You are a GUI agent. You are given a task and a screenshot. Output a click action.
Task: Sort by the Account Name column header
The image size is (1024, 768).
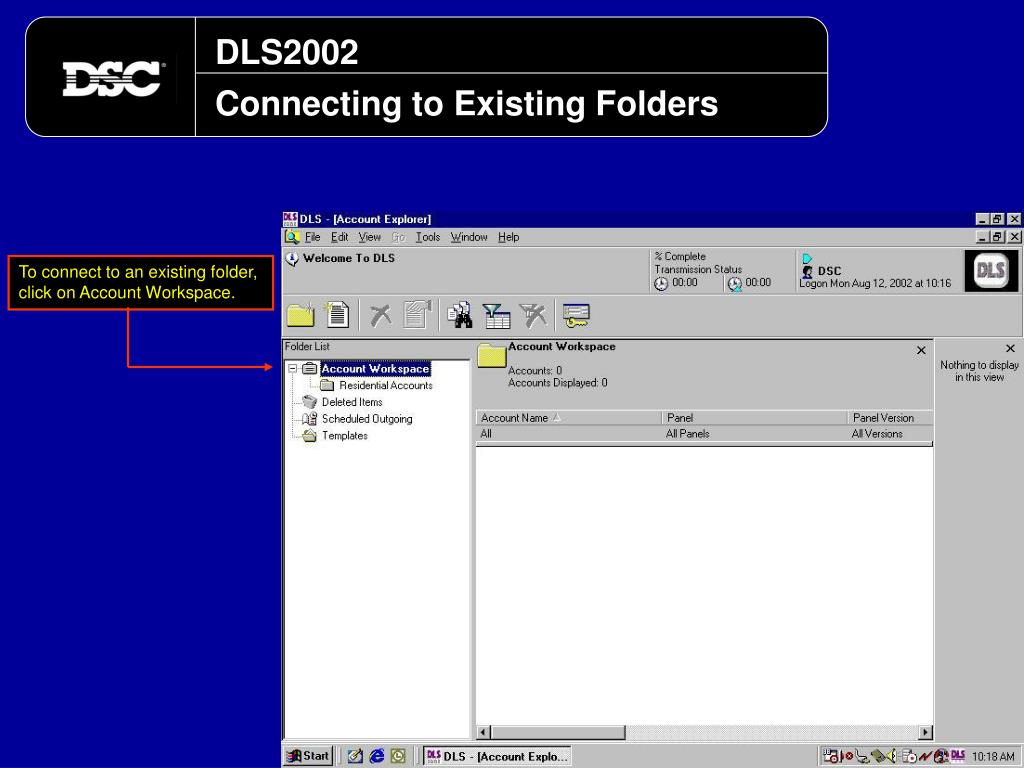pos(569,418)
